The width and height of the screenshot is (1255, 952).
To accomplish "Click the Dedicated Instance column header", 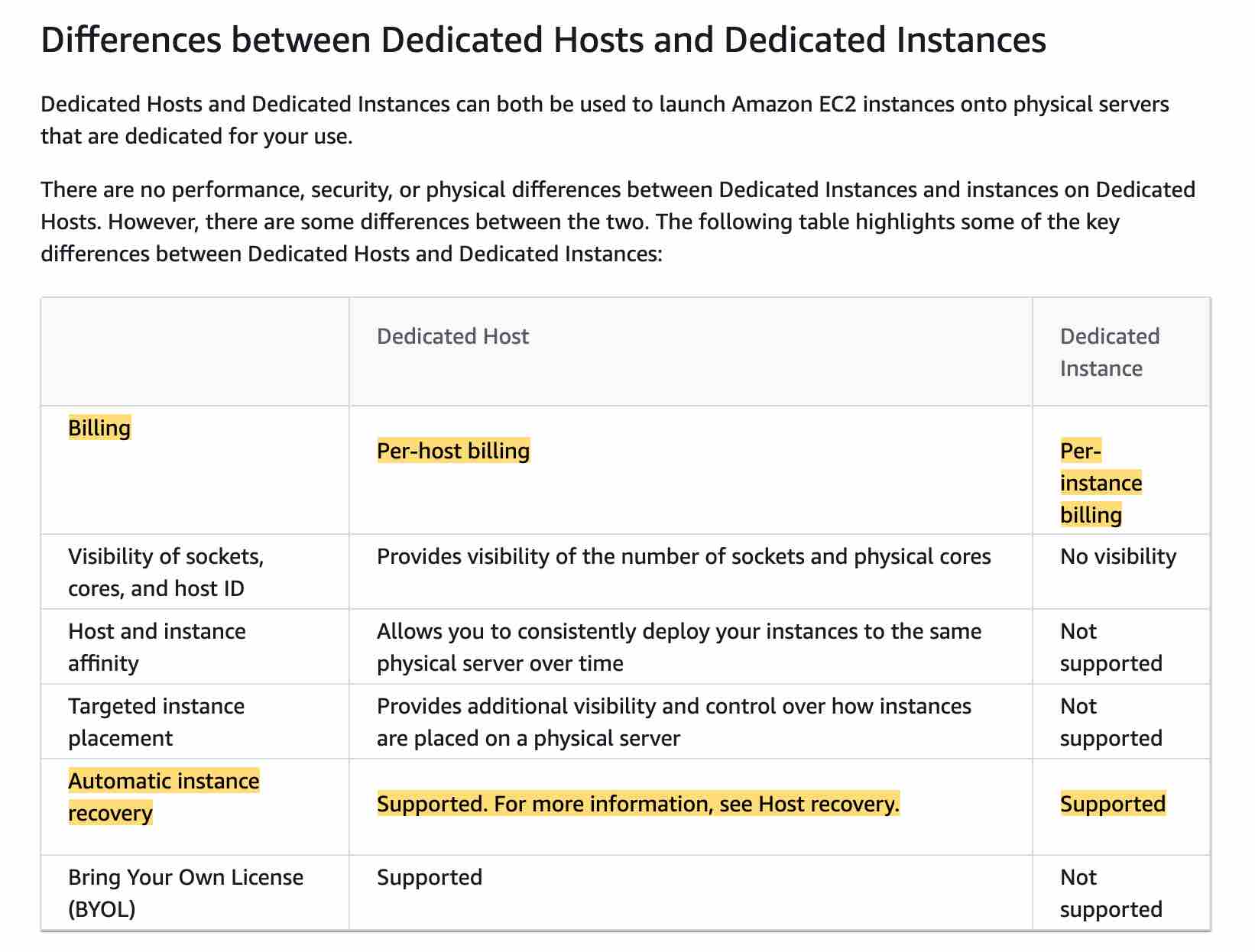I will [1110, 352].
